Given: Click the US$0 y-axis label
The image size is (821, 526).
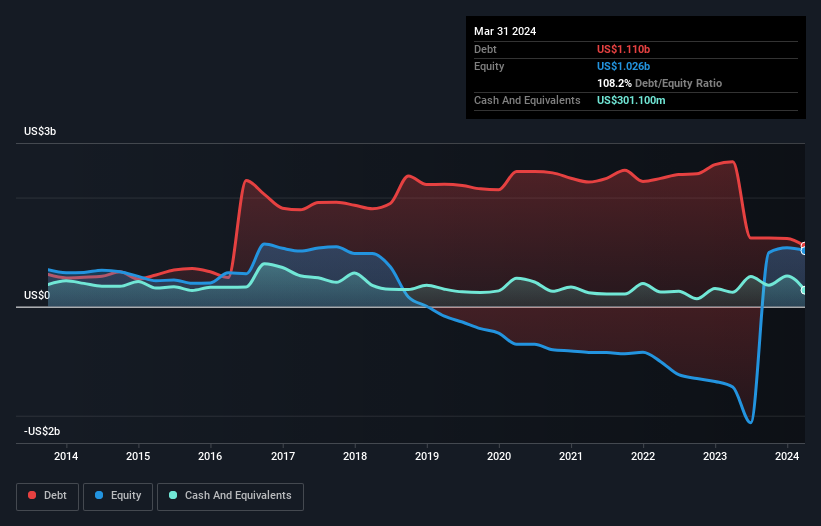Looking at the screenshot, I should point(37,296).
